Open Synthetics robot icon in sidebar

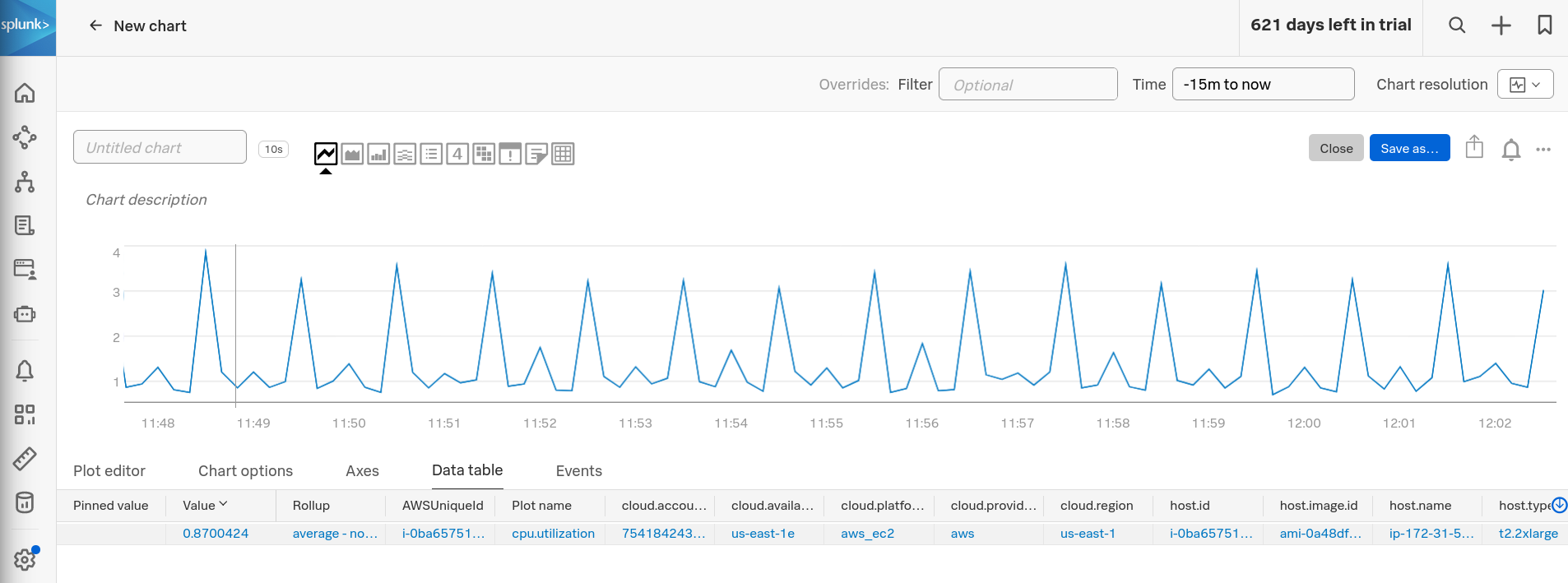tap(25, 314)
